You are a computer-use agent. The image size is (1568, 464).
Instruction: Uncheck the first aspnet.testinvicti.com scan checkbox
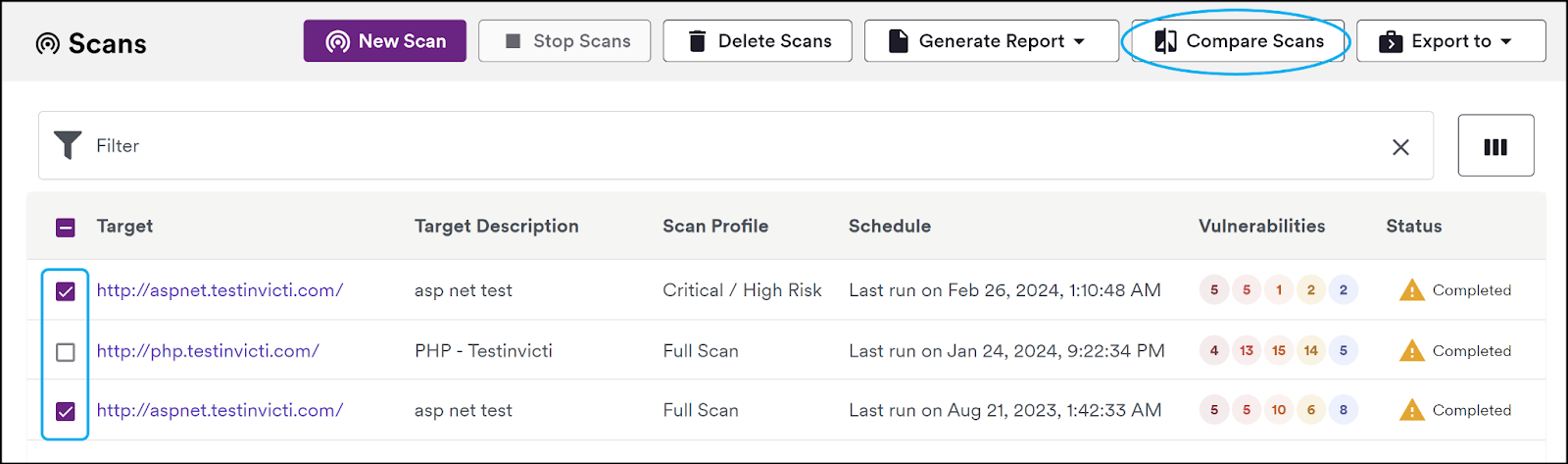tap(66, 291)
